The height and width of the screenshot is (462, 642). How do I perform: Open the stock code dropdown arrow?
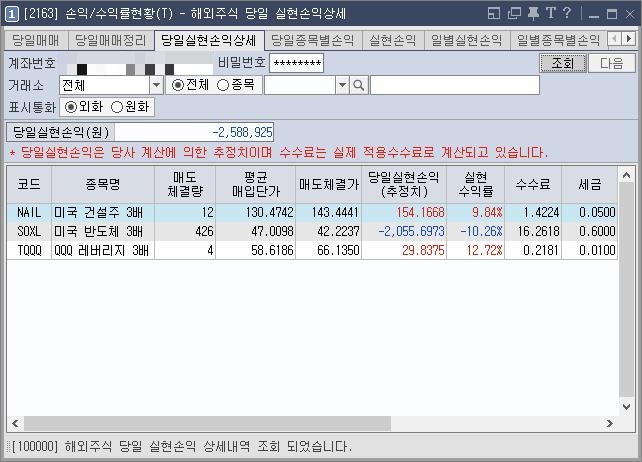coord(342,85)
